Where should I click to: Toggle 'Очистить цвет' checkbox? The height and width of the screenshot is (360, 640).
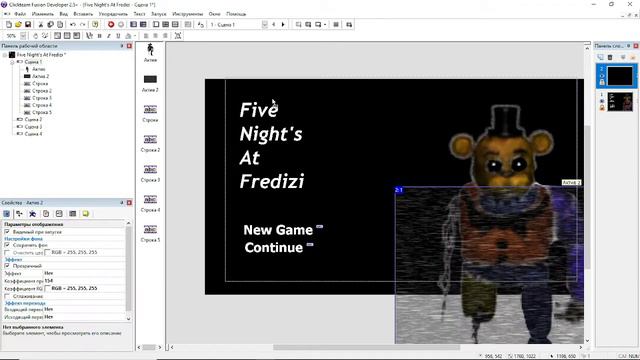click(7, 253)
